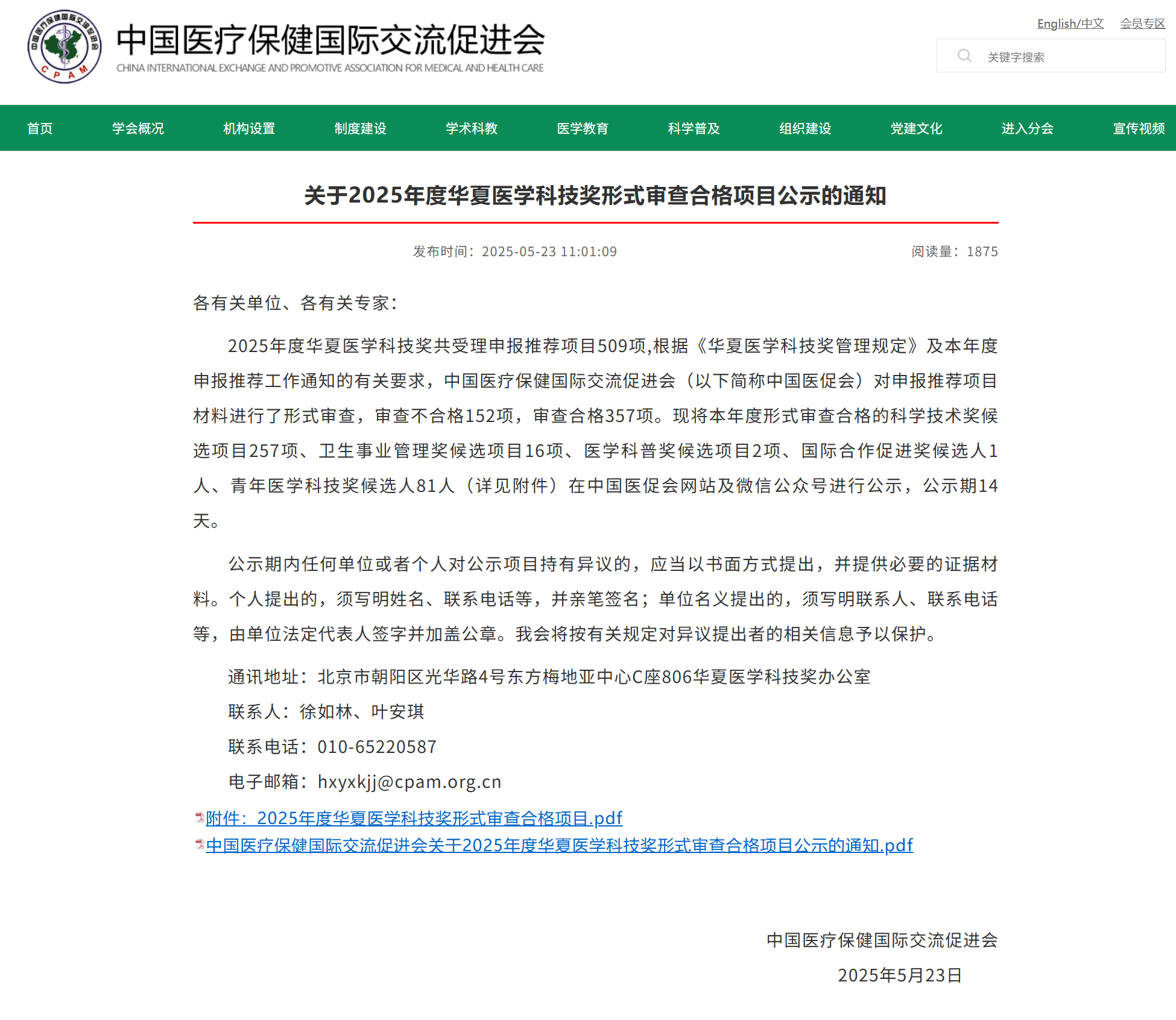Viewport: 1176px width, 1020px height.
Task: Open 宣传视频 navigation item
Action: pos(1138,128)
